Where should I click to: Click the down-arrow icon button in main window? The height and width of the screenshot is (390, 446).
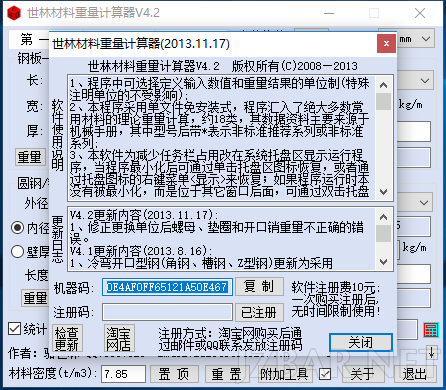[432, 352]
